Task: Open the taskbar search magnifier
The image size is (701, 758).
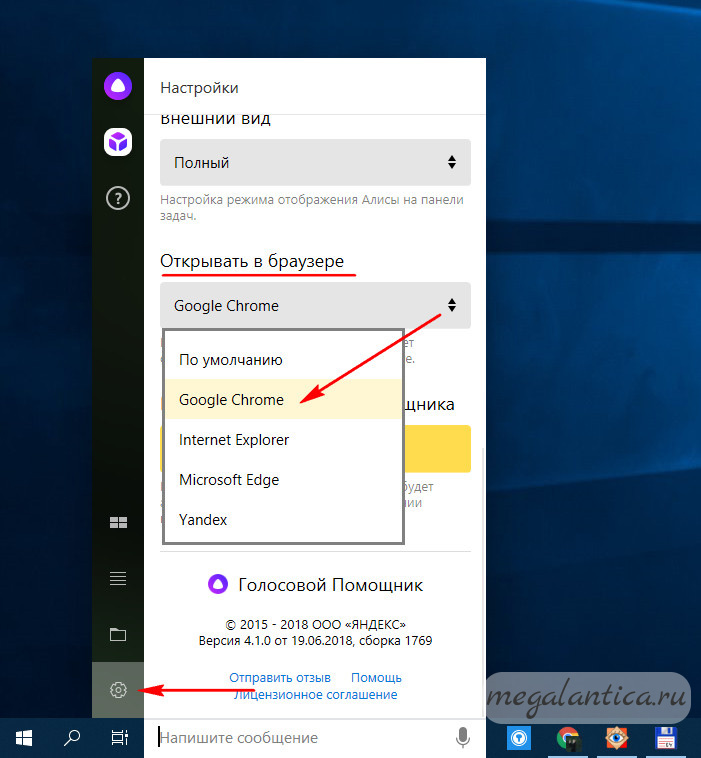Action: coord(72,738)
